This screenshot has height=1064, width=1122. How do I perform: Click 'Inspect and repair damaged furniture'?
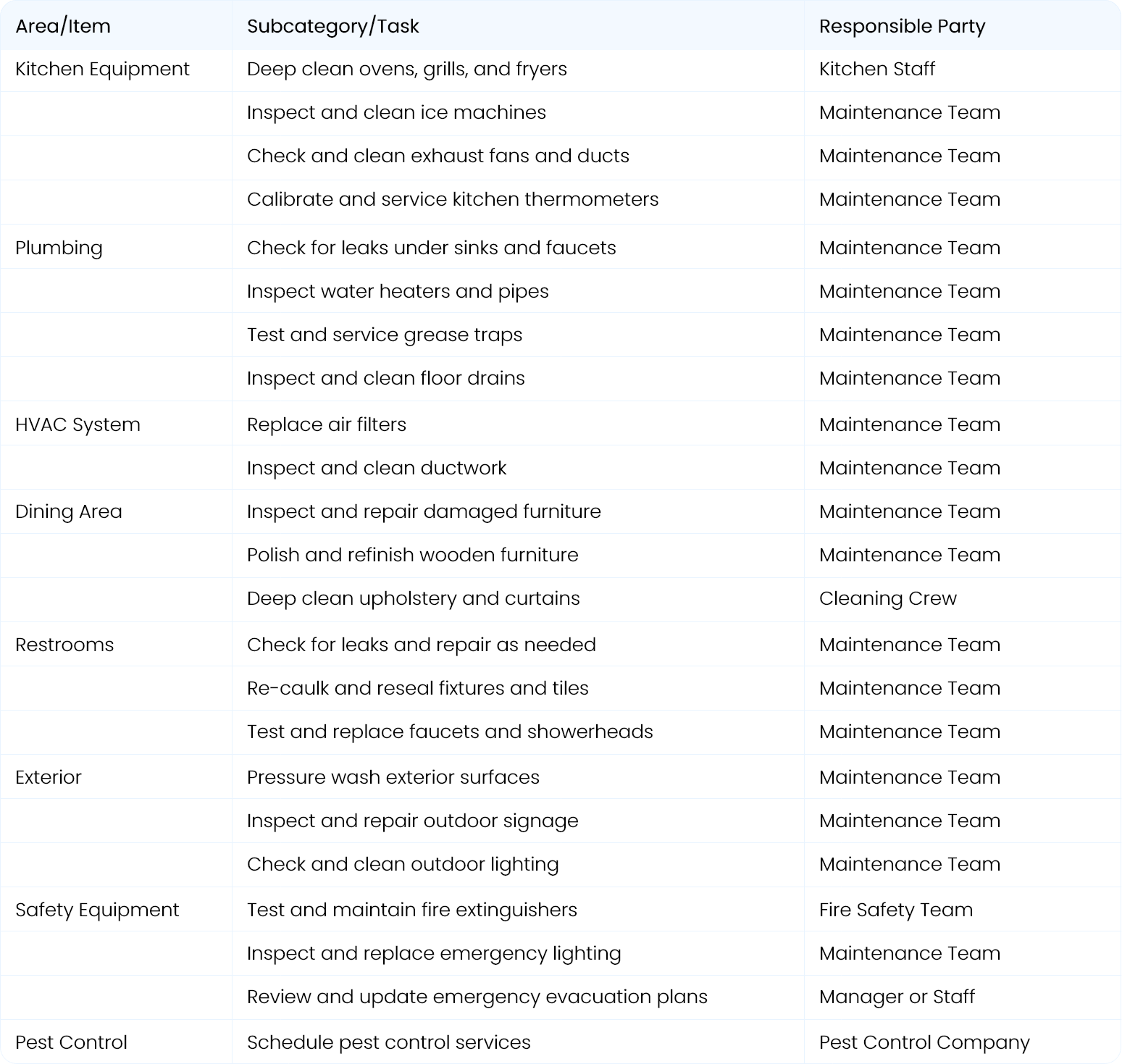(424, 511)
